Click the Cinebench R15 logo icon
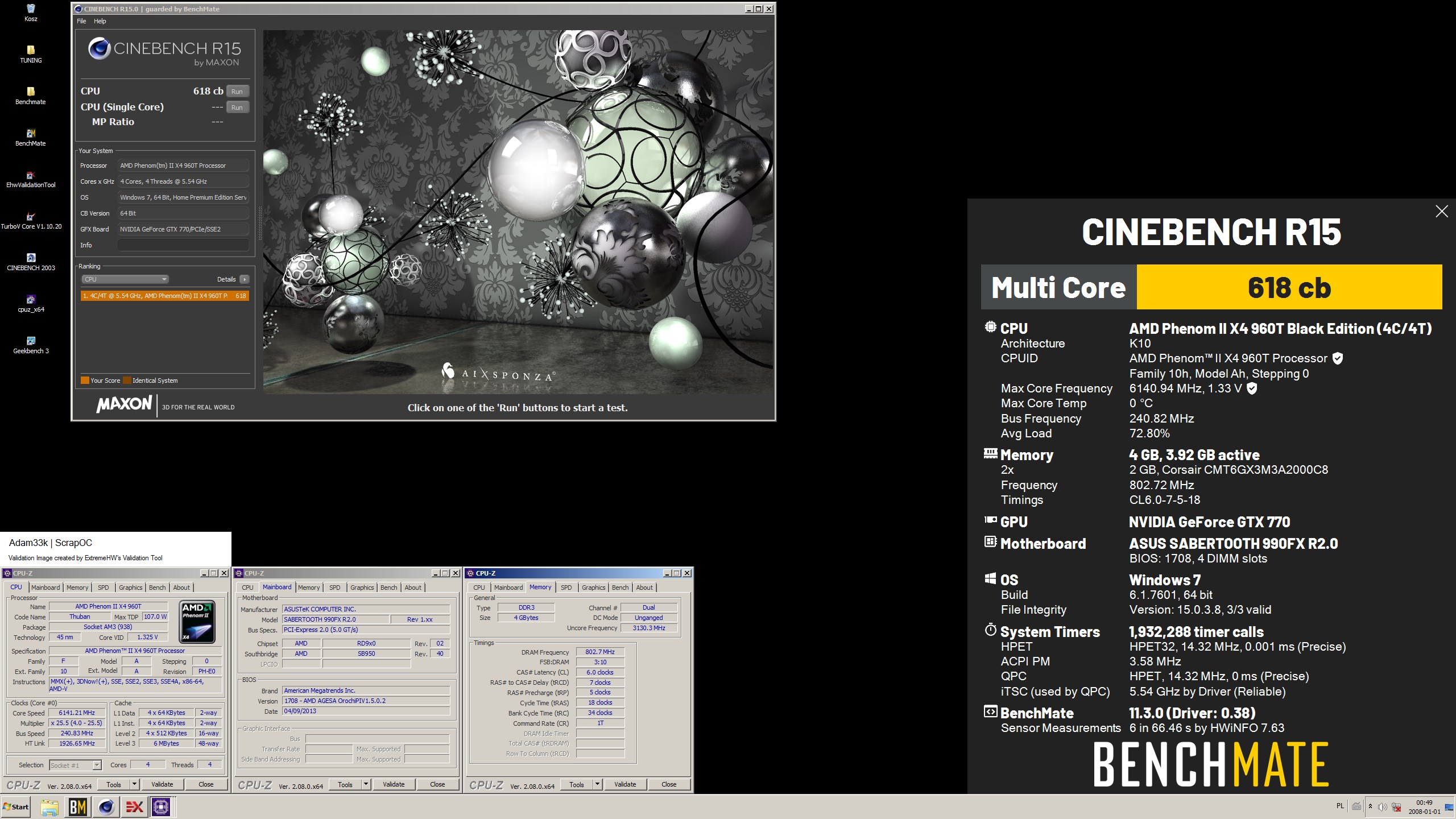Screen dimensions: 1456x819 99,49
